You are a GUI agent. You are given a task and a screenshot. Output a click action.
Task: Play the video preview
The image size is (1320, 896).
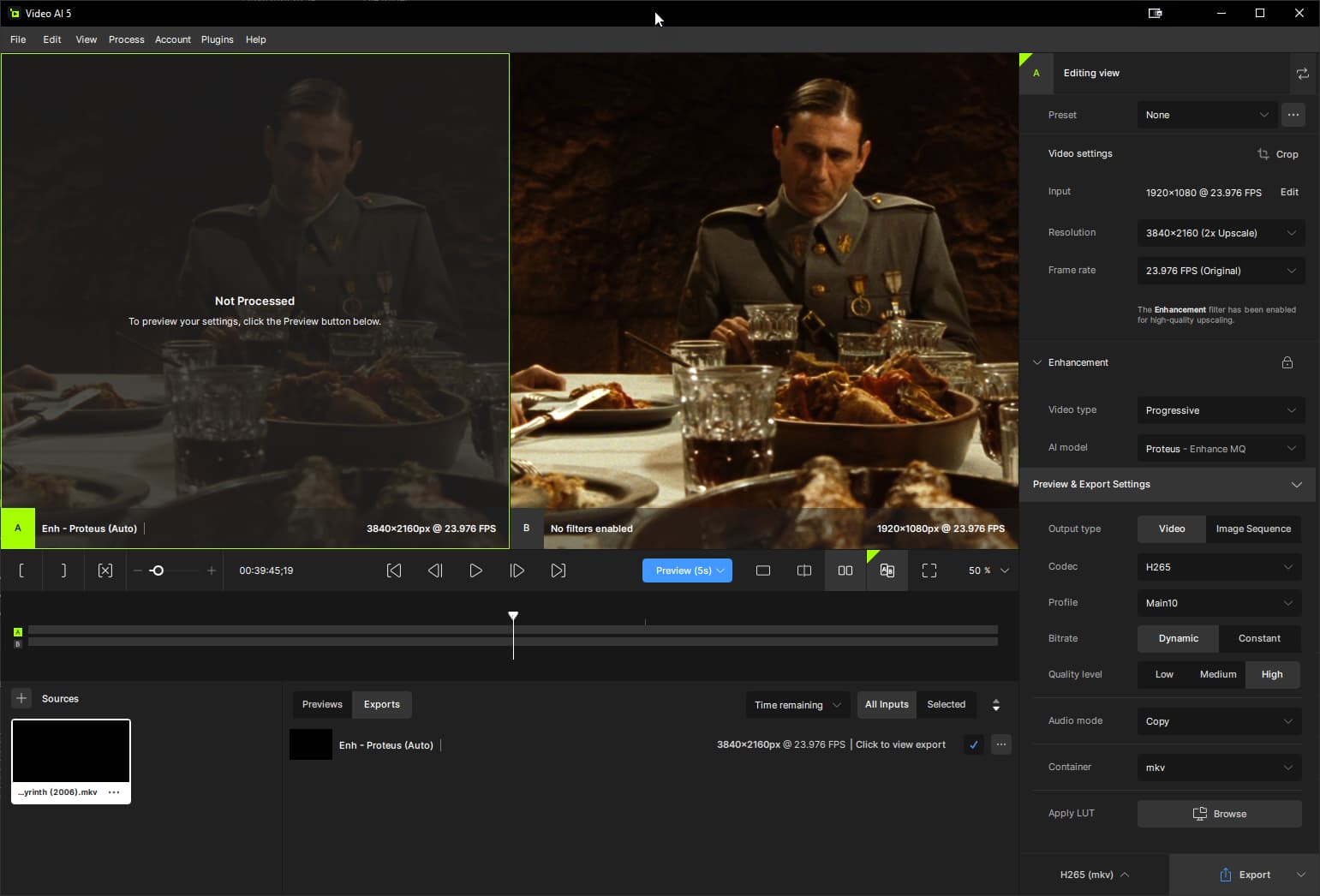click(475, 570)
